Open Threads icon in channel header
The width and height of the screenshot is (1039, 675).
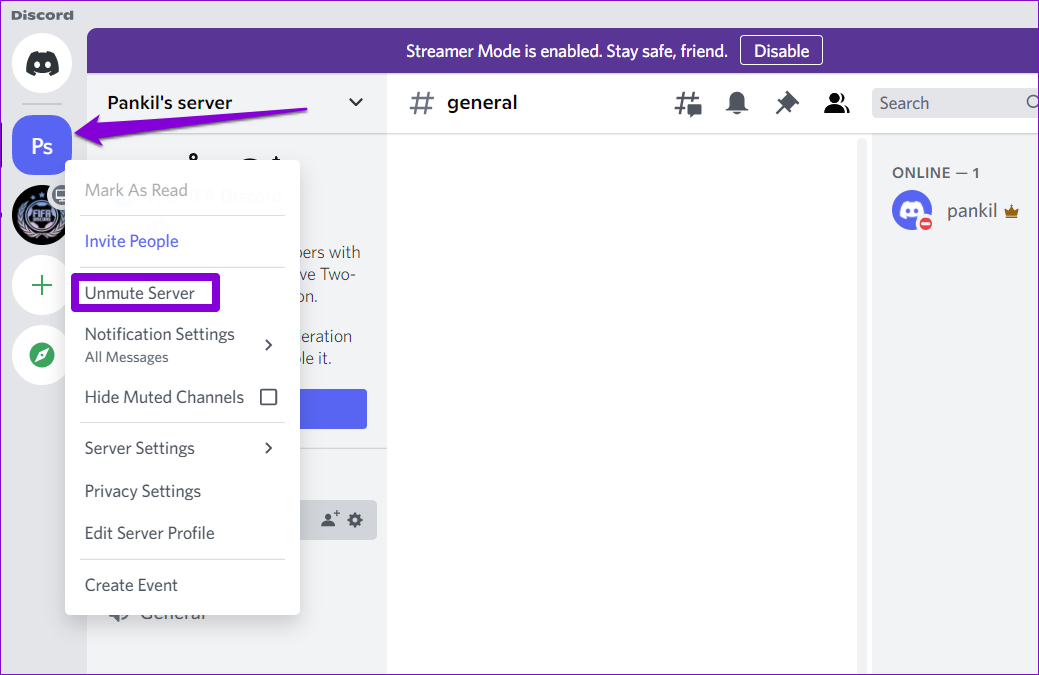688,103
